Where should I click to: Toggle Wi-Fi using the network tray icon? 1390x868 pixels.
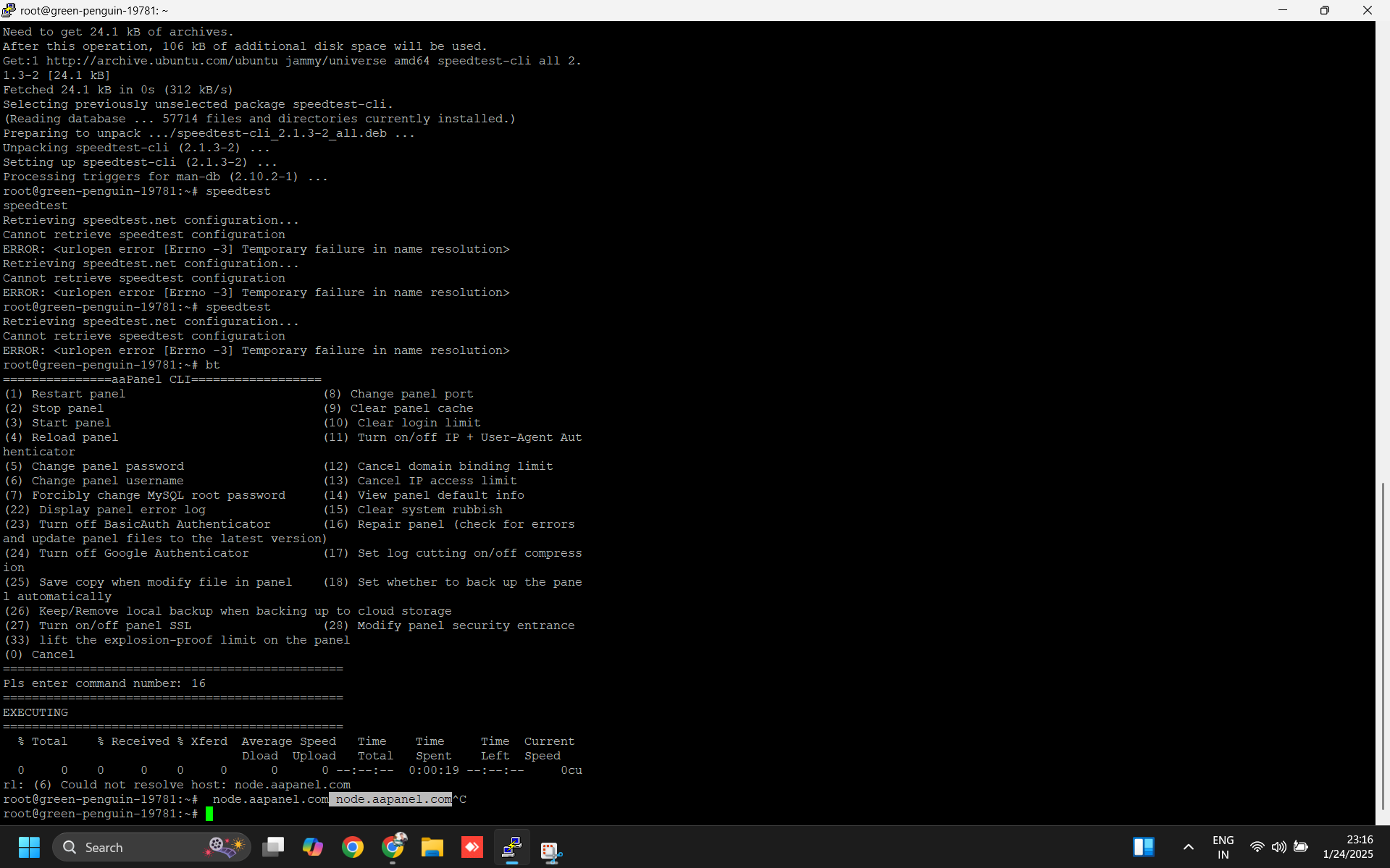click(1257, 848)
